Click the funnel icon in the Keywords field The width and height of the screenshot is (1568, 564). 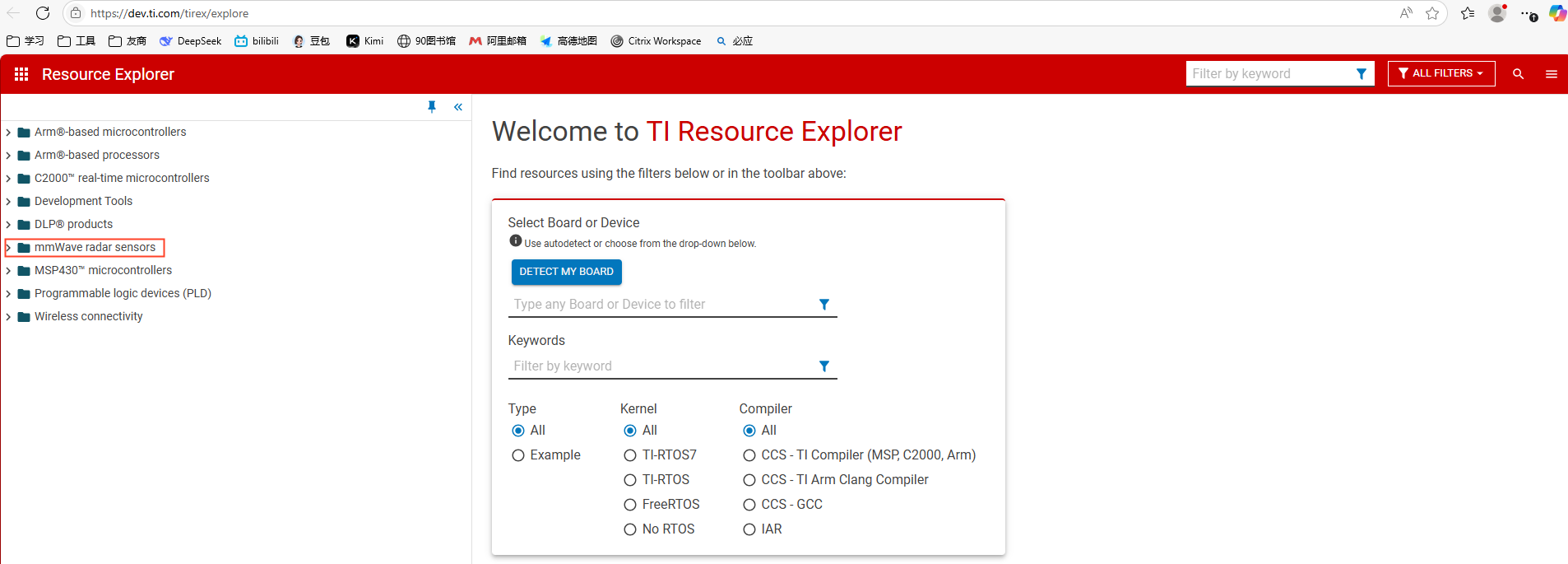824,366
